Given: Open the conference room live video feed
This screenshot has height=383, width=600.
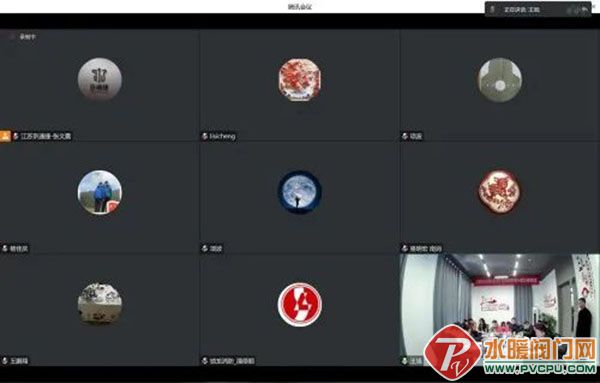Looking at the screenshot, I should [500, 310].
